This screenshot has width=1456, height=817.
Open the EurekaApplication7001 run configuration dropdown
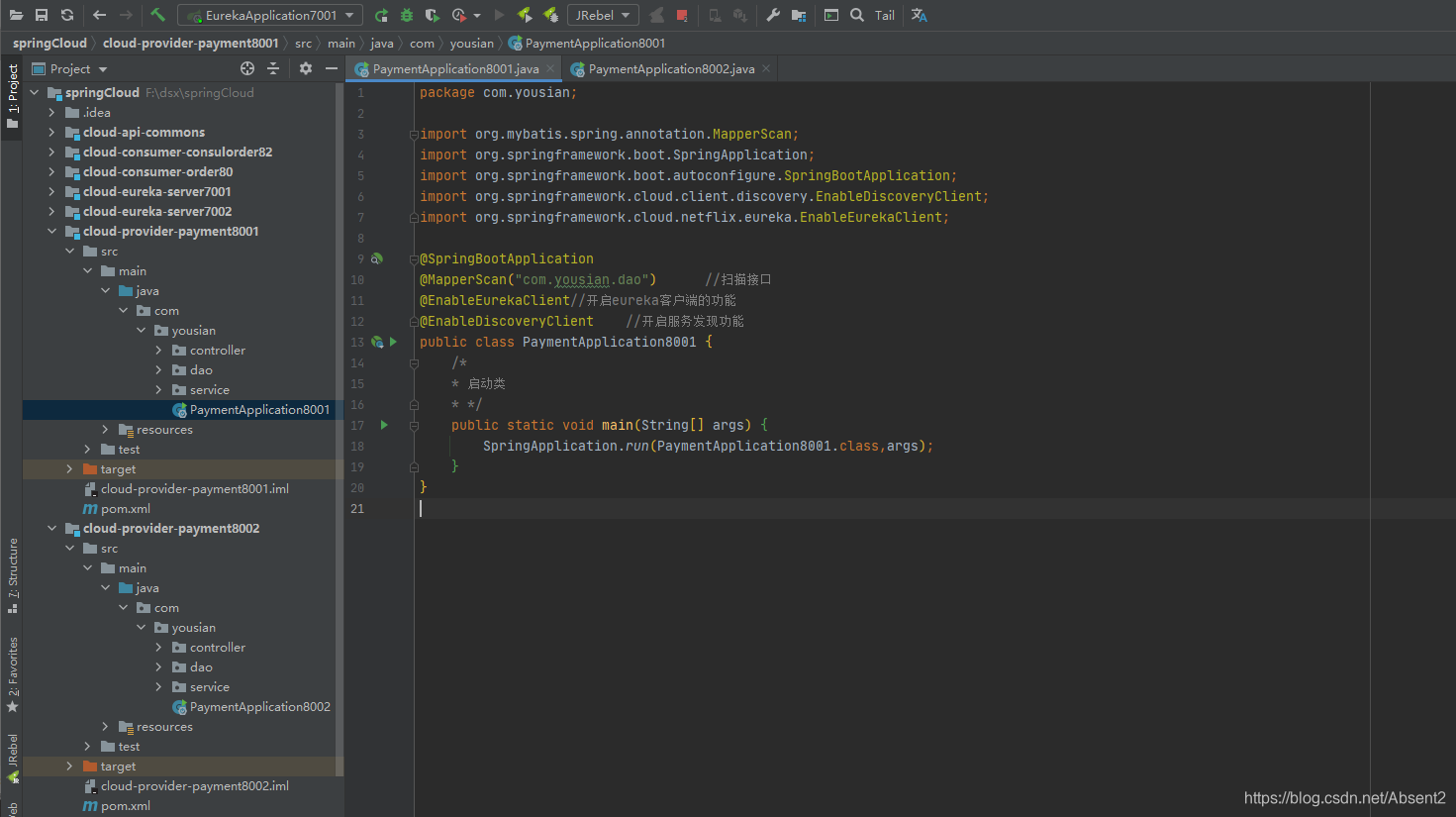tap(270, 15)
